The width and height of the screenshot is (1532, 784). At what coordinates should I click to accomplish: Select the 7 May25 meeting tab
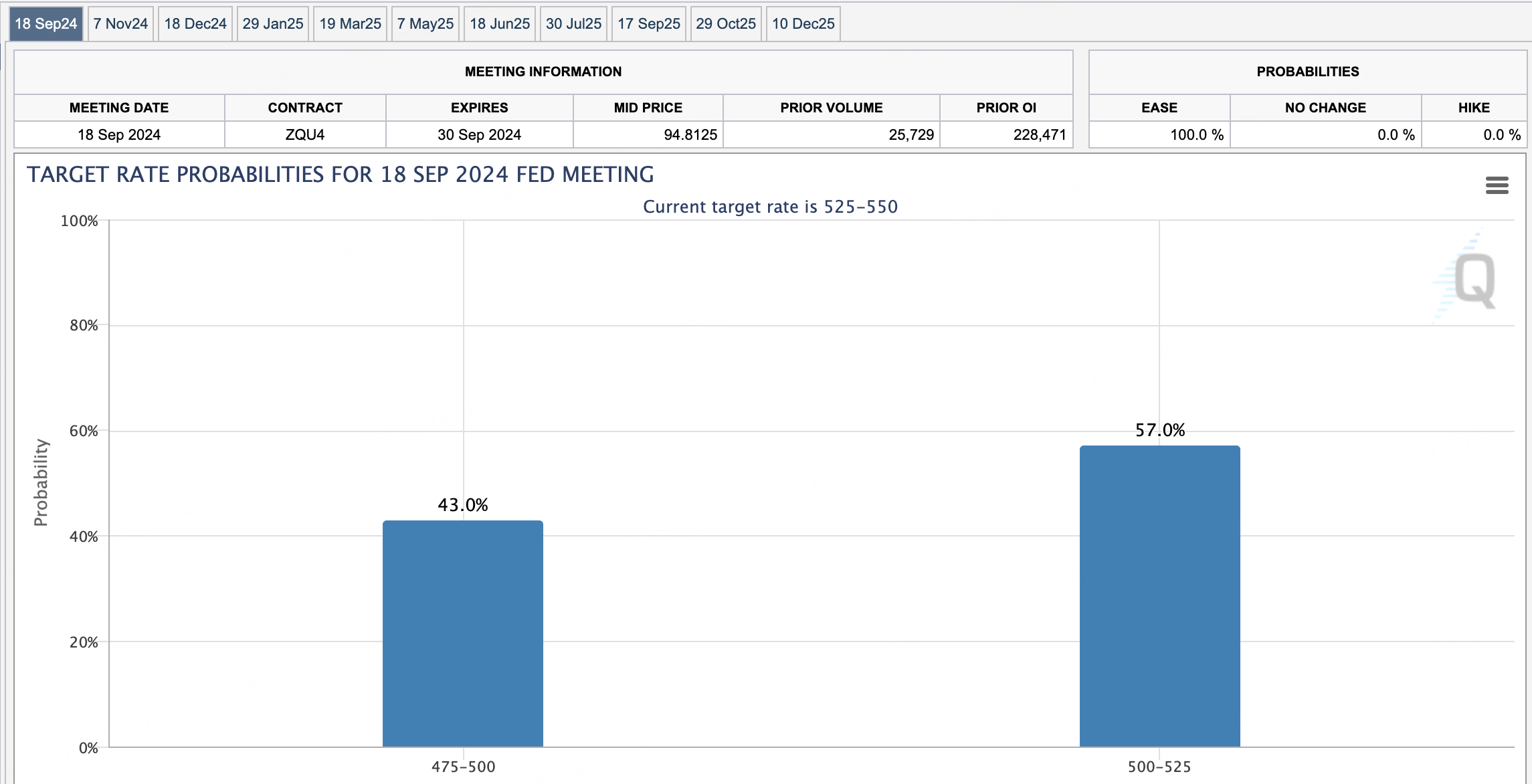pyautogui.click(x=425, y=24)
